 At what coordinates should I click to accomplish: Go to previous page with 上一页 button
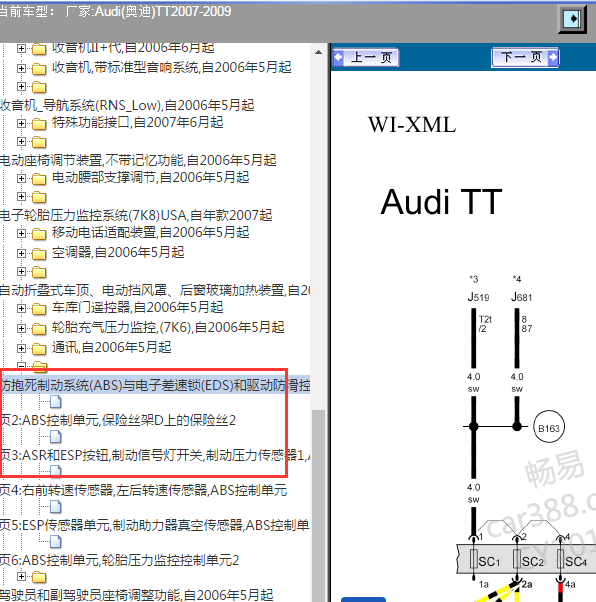pyautogui.click(x=366, y=58)
